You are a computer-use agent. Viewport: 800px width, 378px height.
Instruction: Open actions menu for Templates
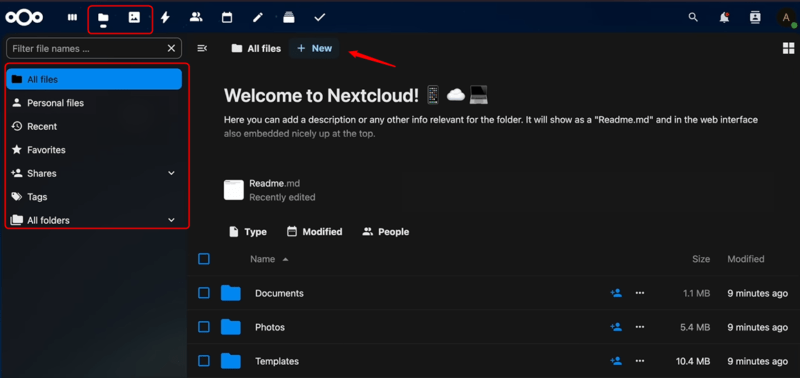[x=640, y=361]
